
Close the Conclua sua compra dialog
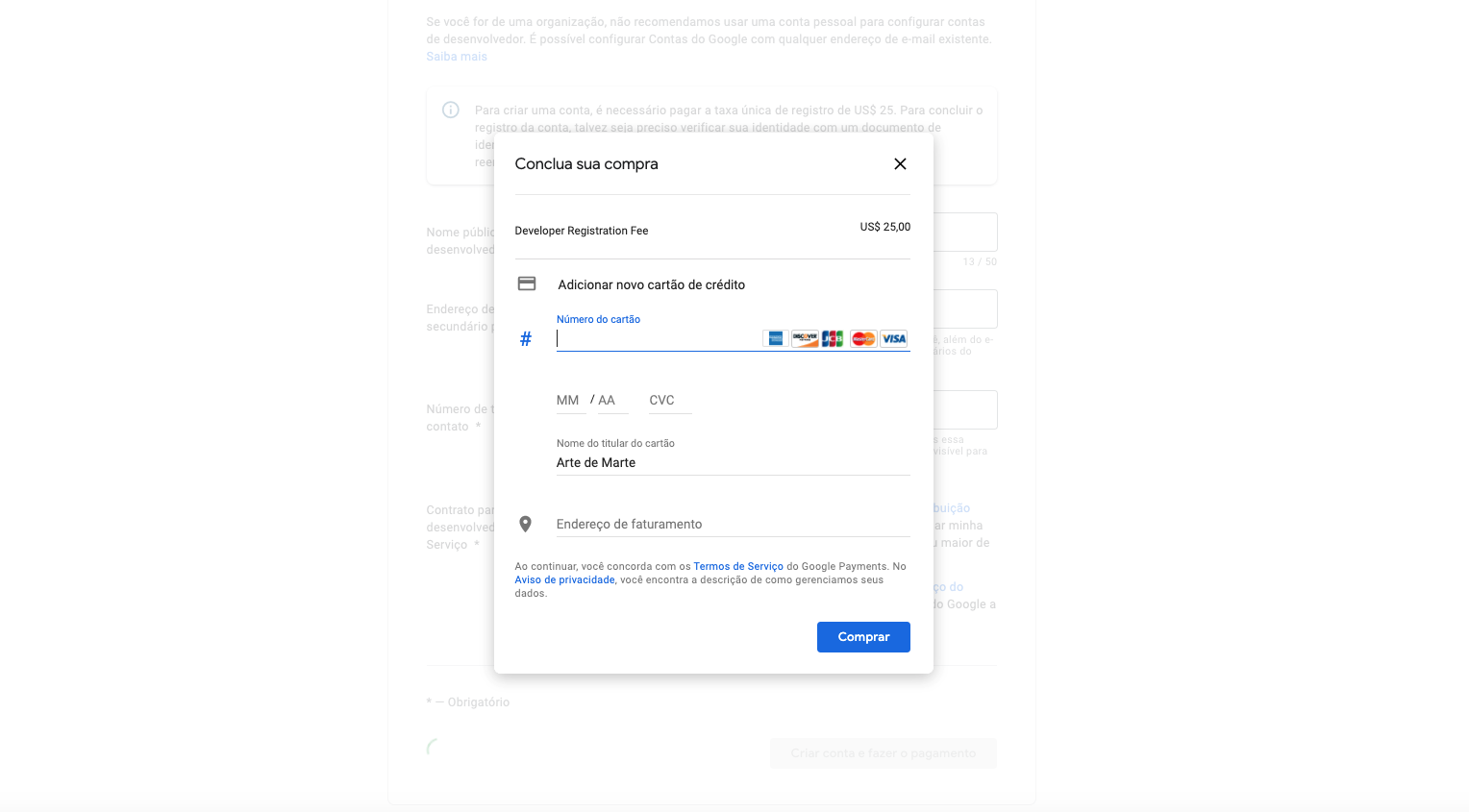(x=900, y=164)
